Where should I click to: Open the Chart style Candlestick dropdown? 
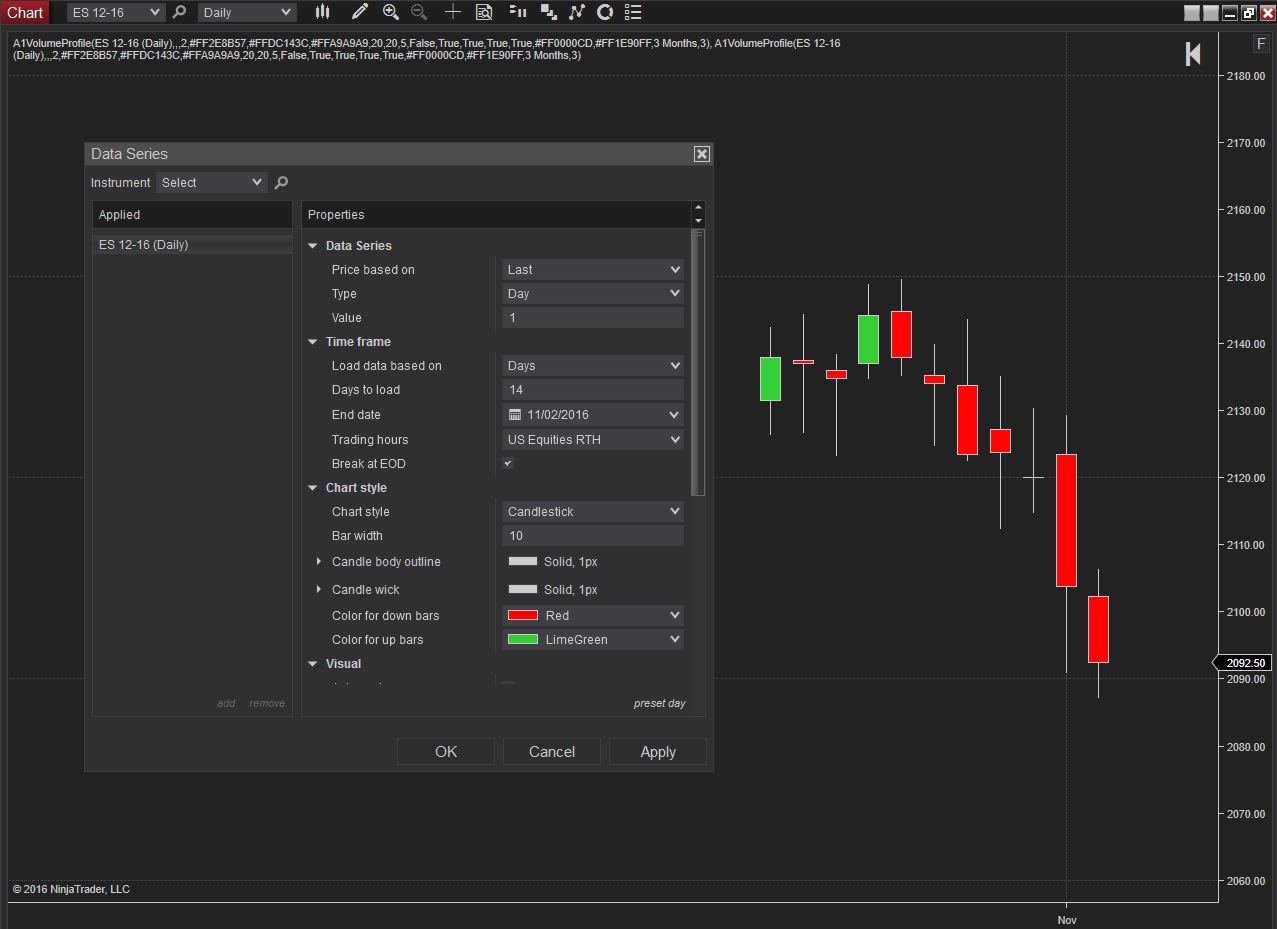593,511
